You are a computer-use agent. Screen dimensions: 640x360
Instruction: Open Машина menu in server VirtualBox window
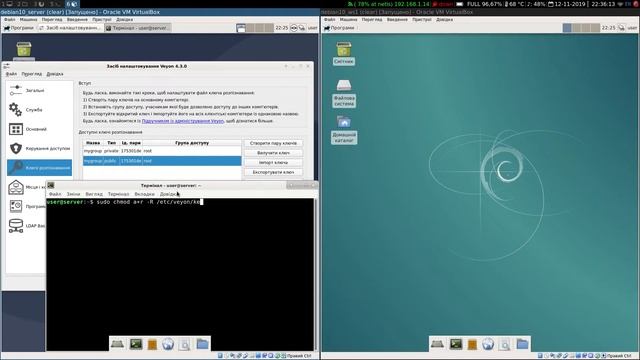[x=28, y=19]
